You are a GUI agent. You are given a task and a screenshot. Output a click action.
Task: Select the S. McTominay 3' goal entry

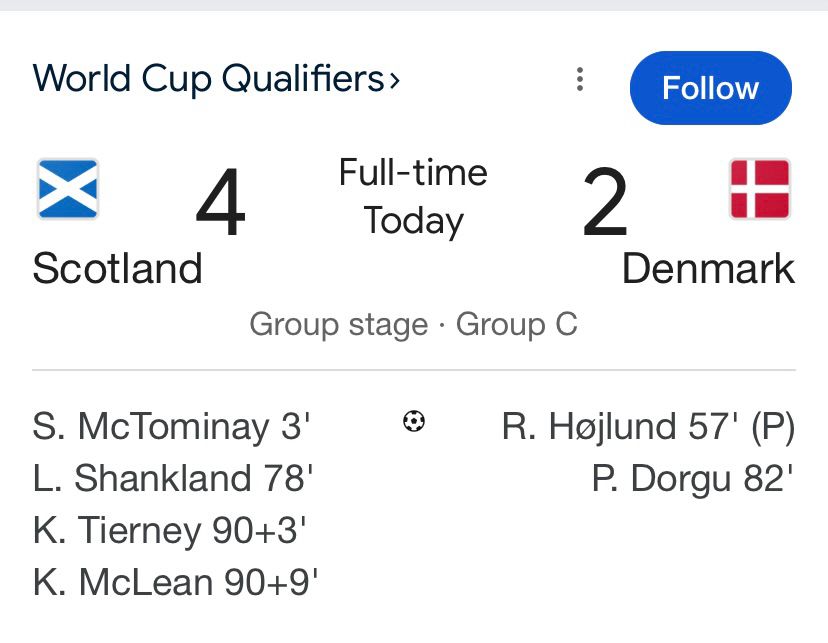point(172,428)
